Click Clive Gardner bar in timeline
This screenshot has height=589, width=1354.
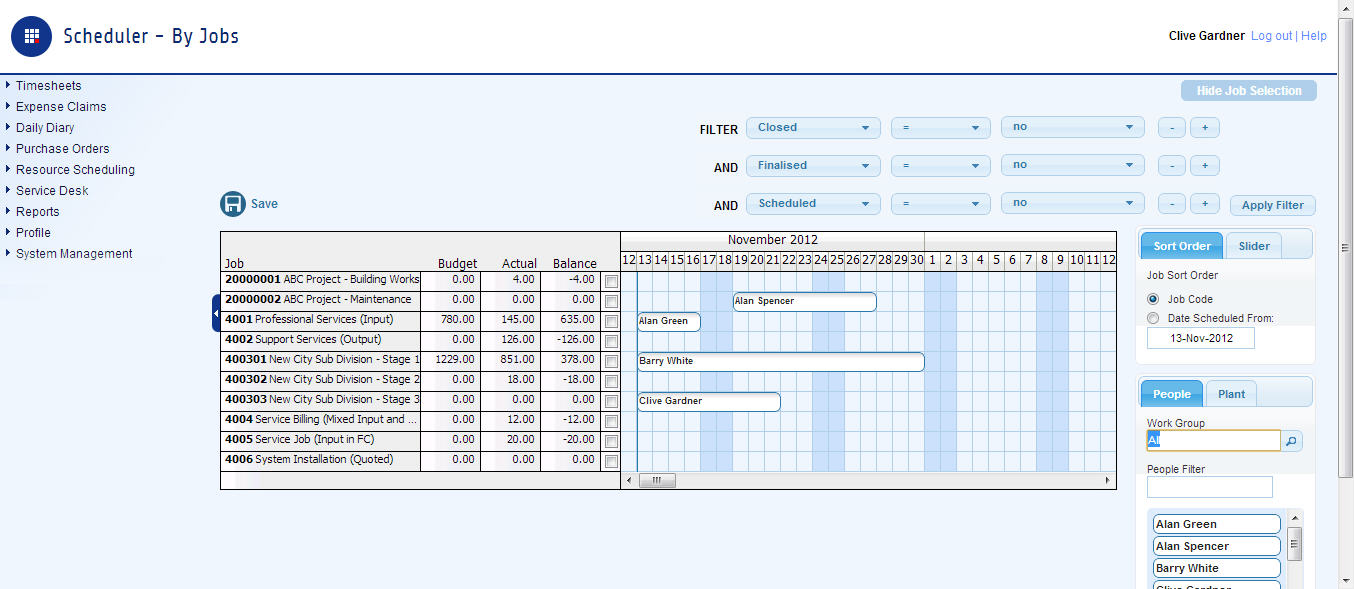tap(709, 401)
